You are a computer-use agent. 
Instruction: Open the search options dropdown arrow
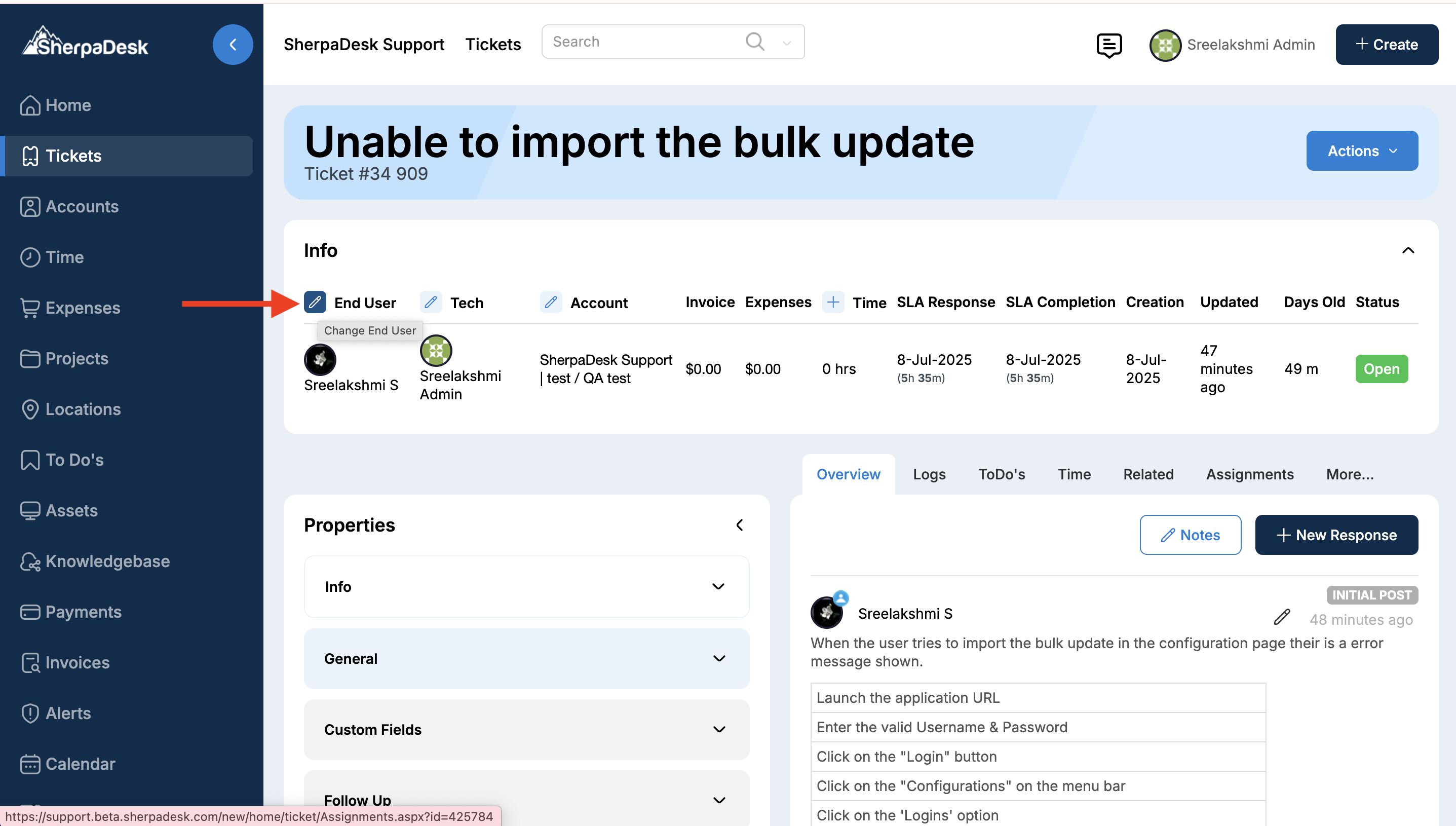coord(786,43)
